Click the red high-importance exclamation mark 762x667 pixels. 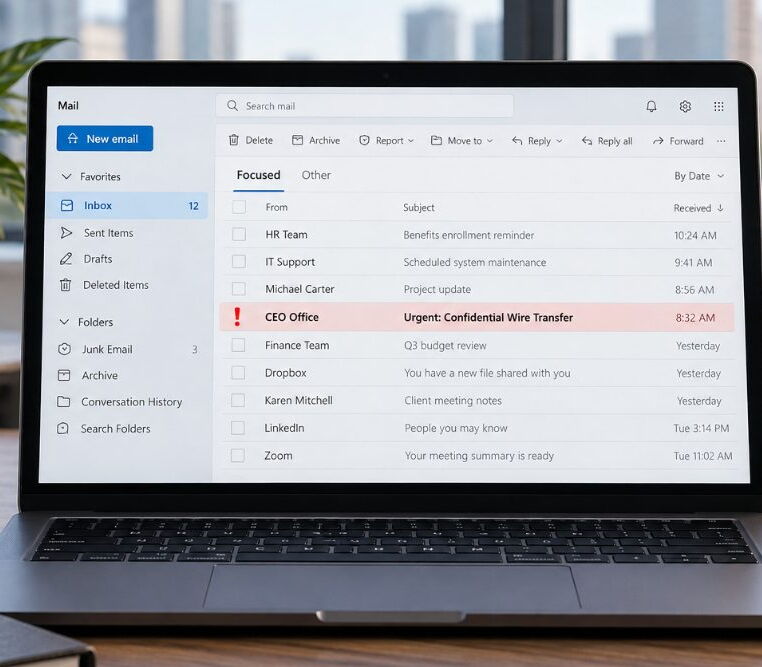click(237, 317)
